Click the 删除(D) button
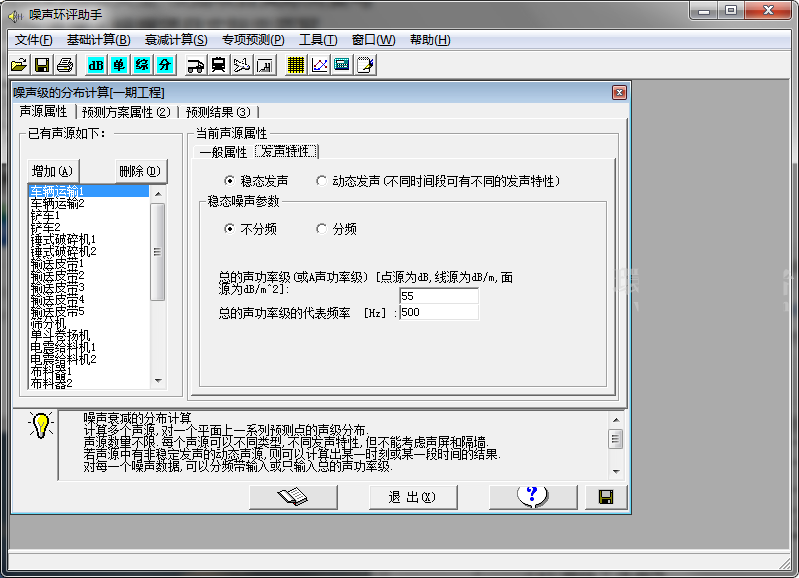The image size is (799, 578). pyautogui.click(x=140, y=171)
